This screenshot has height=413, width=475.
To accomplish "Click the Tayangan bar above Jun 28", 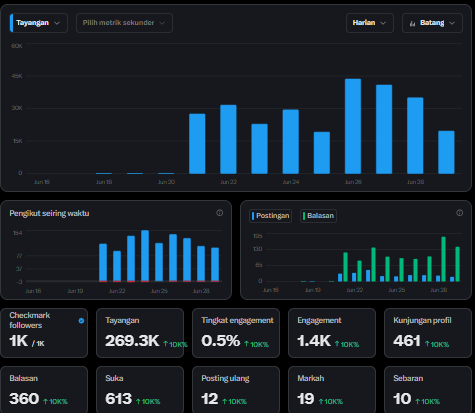I will 415,136.
